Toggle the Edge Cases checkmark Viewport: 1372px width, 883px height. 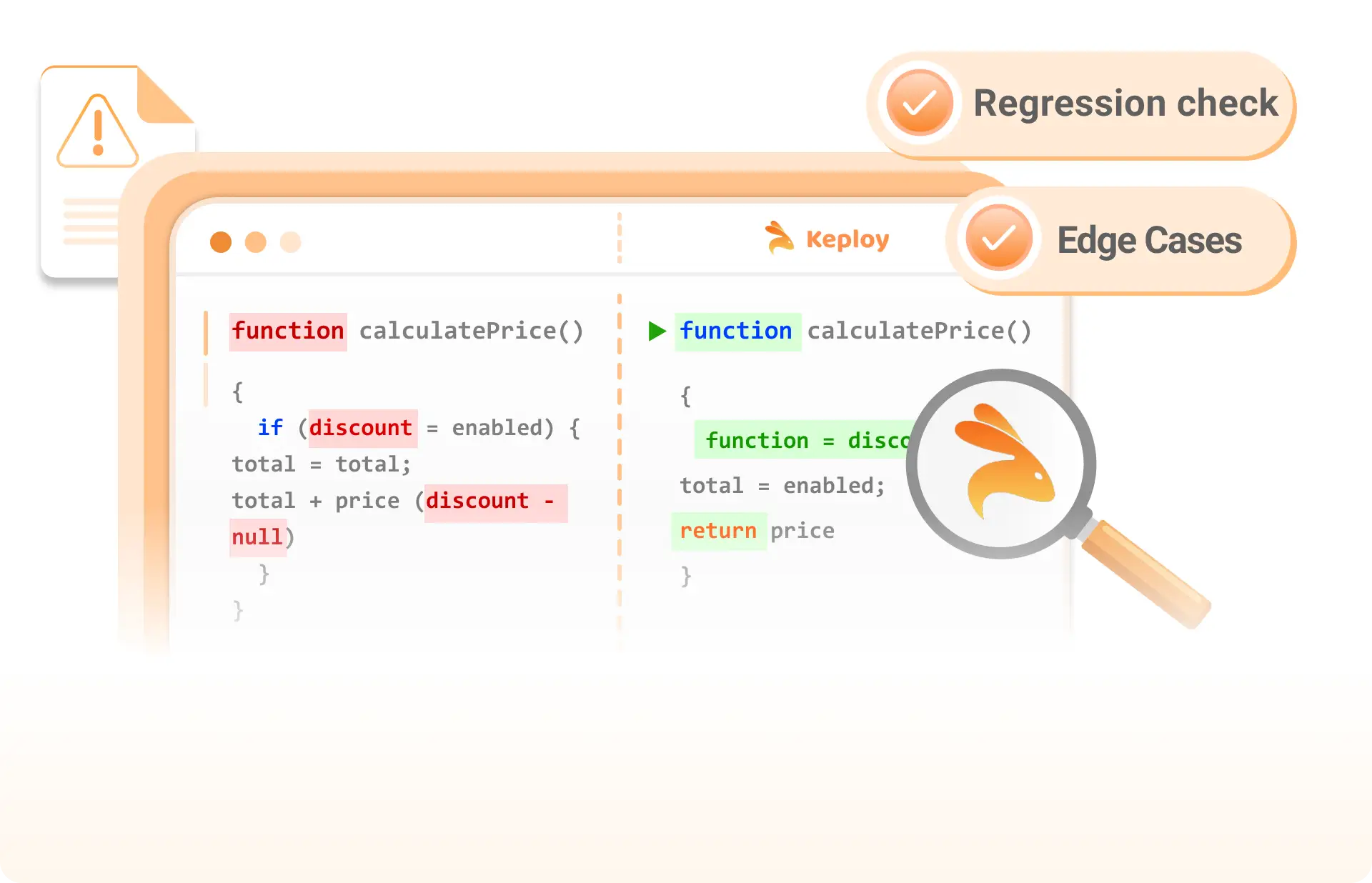click(998, 239)
